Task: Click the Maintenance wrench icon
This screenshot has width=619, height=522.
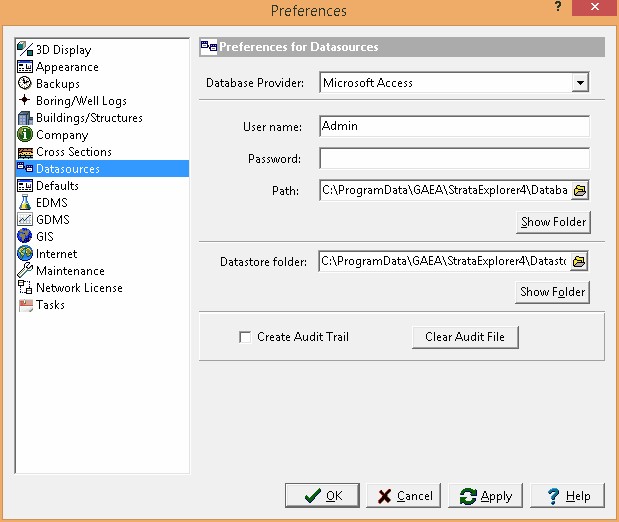Action: click(x=25, y=271)
